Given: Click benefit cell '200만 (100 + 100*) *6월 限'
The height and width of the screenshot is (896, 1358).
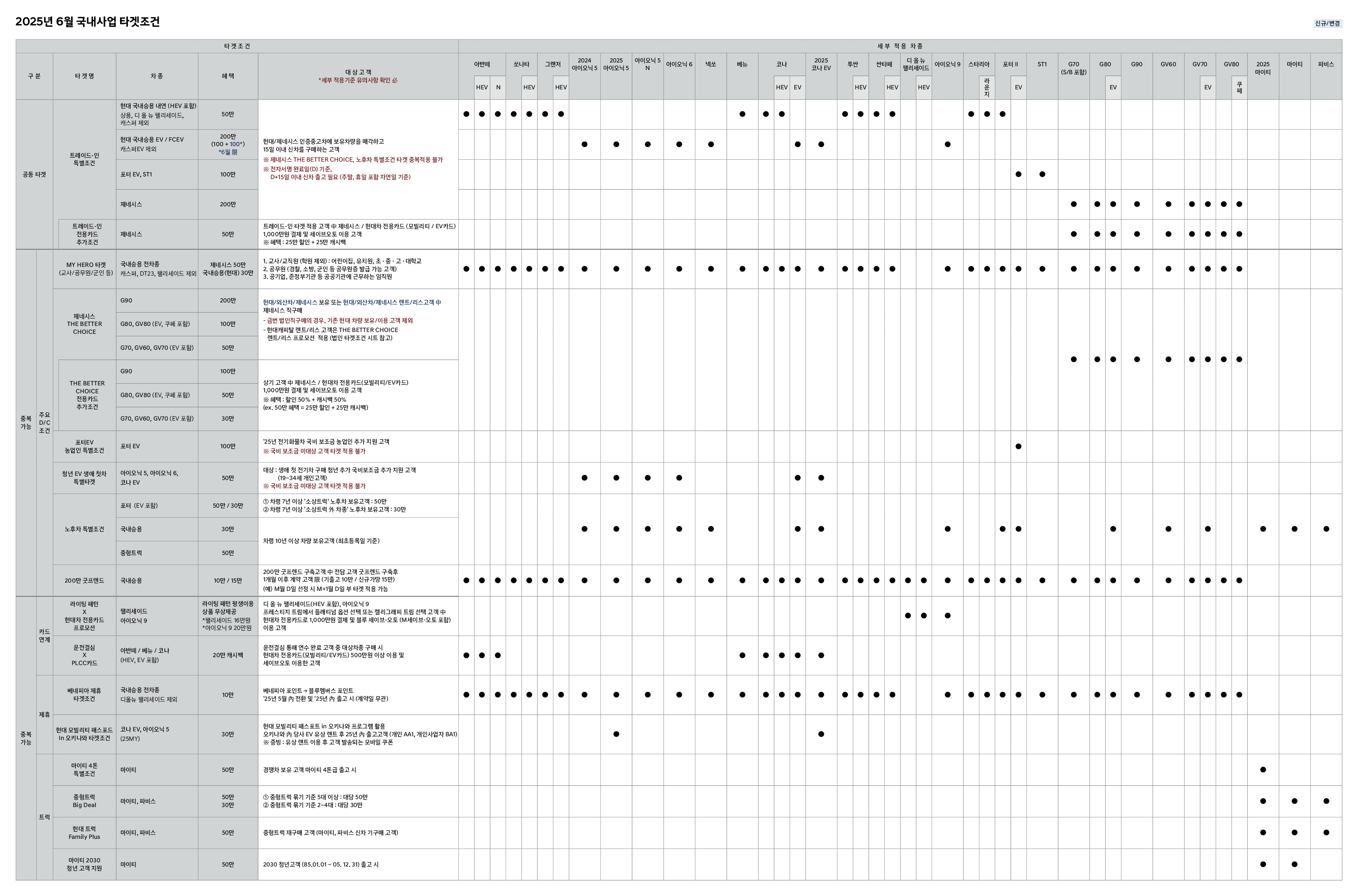Looking at the screenshot, I should coord(228,145).
